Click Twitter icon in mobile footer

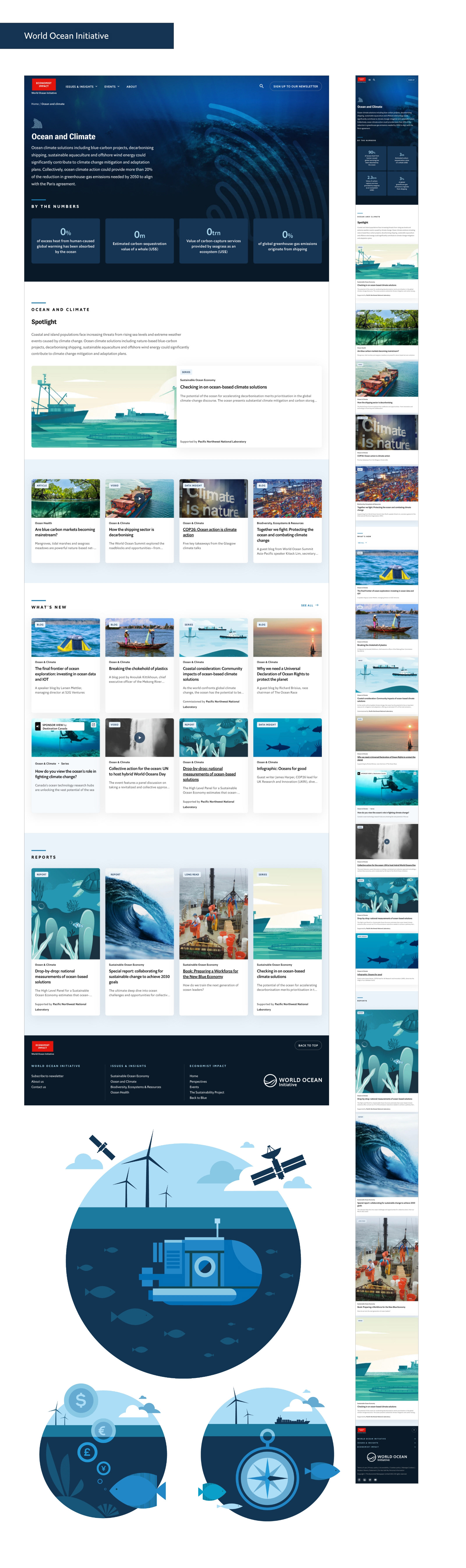370,1479
